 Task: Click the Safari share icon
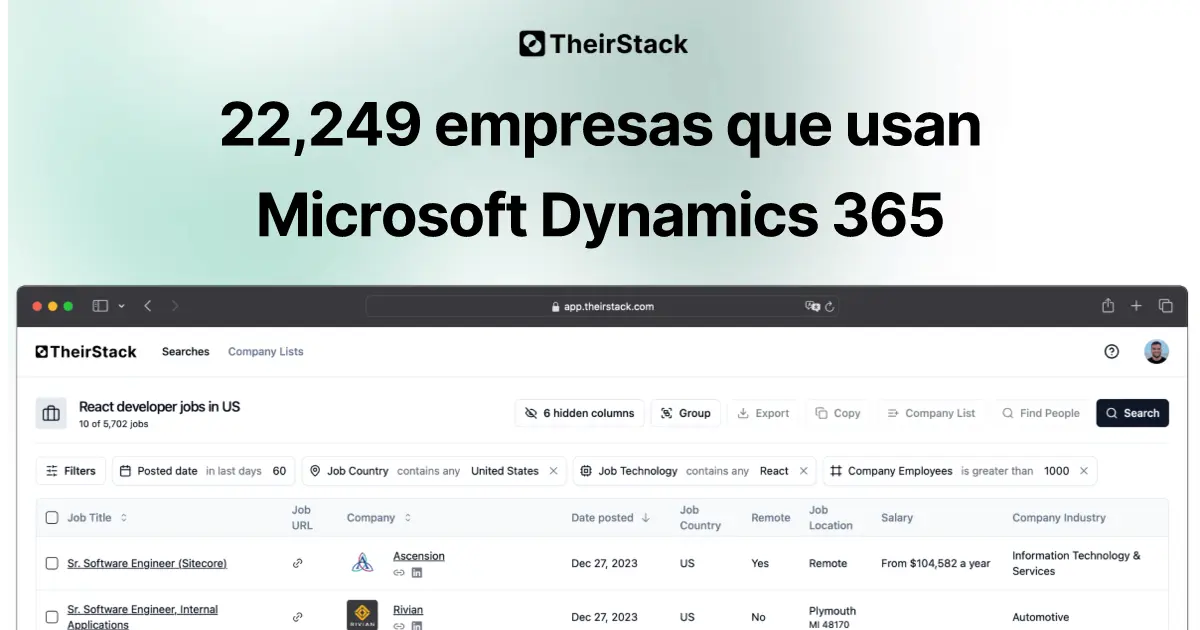[1108, 306]
